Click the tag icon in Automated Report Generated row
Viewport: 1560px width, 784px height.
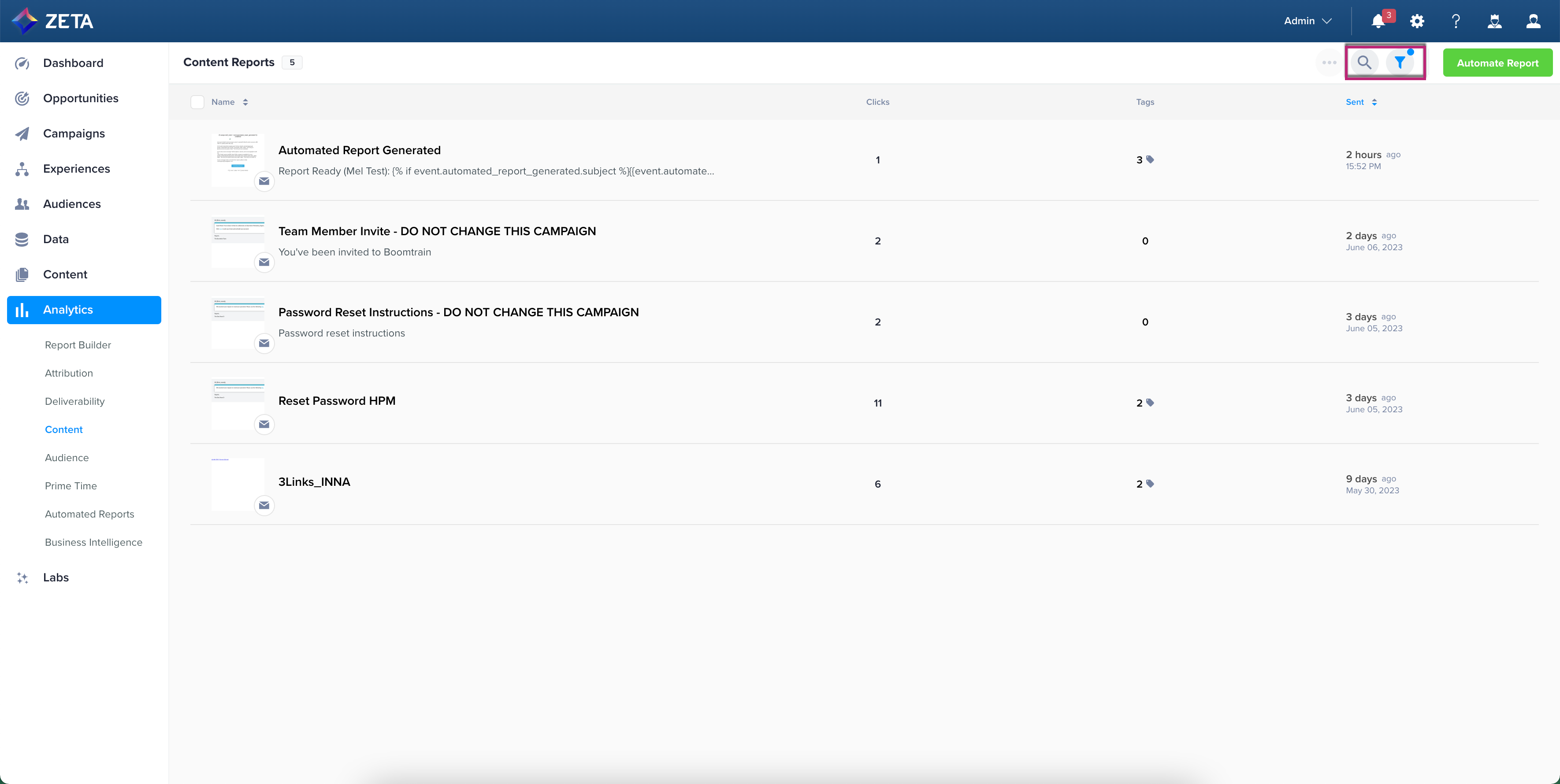[1150, 159]
